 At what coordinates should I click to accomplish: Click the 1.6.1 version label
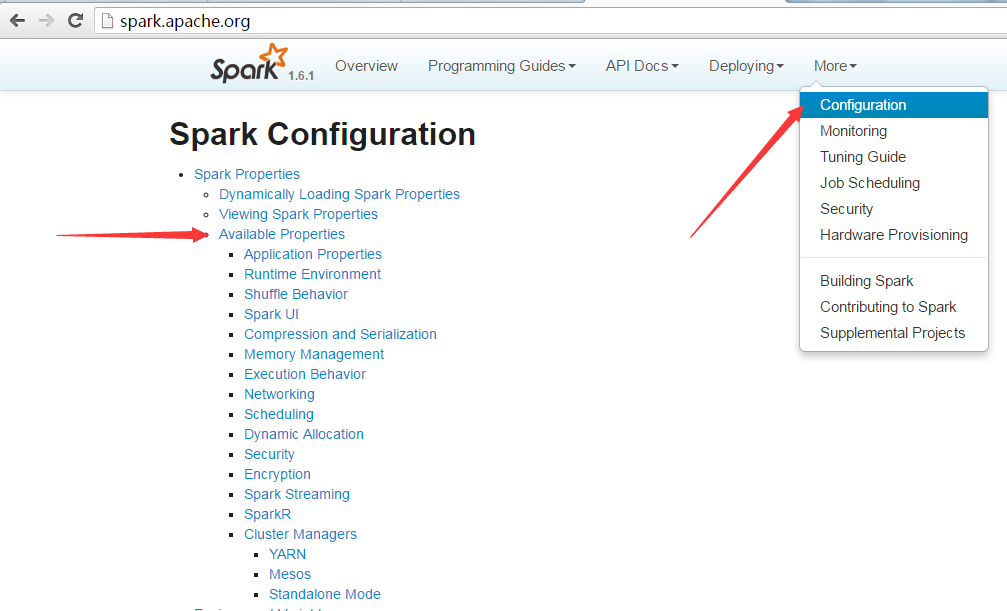(301, 76)
